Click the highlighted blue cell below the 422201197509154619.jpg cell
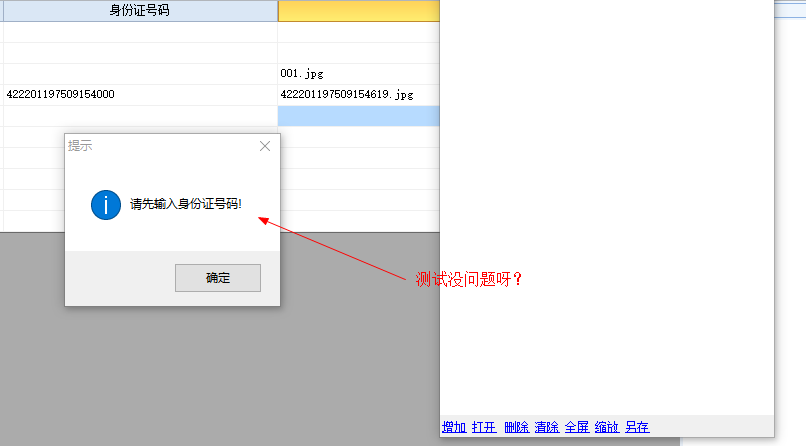Screen dimensions: 806x446 [359, 116]
